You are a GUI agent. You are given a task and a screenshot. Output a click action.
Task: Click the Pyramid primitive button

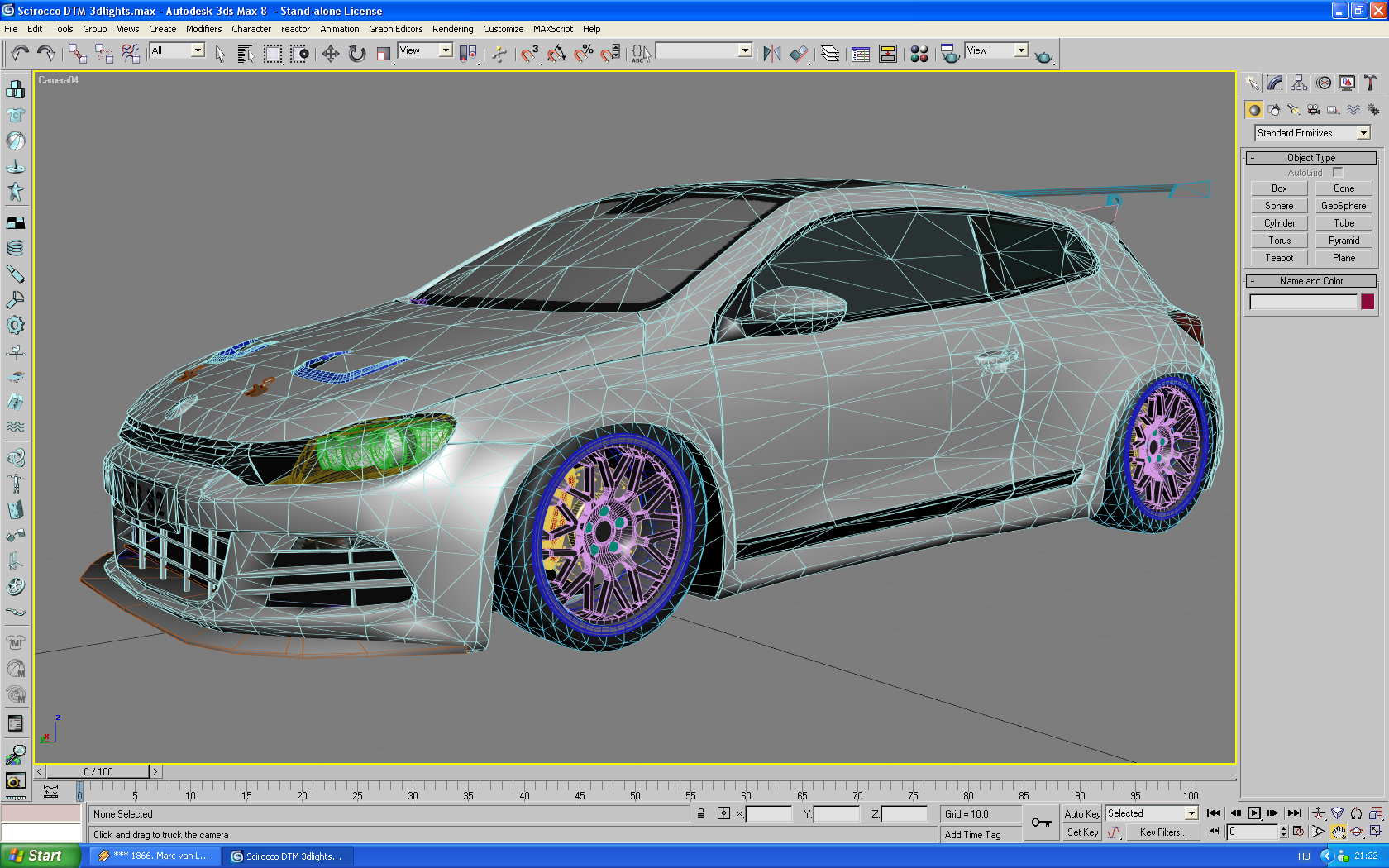(1344, 241)
